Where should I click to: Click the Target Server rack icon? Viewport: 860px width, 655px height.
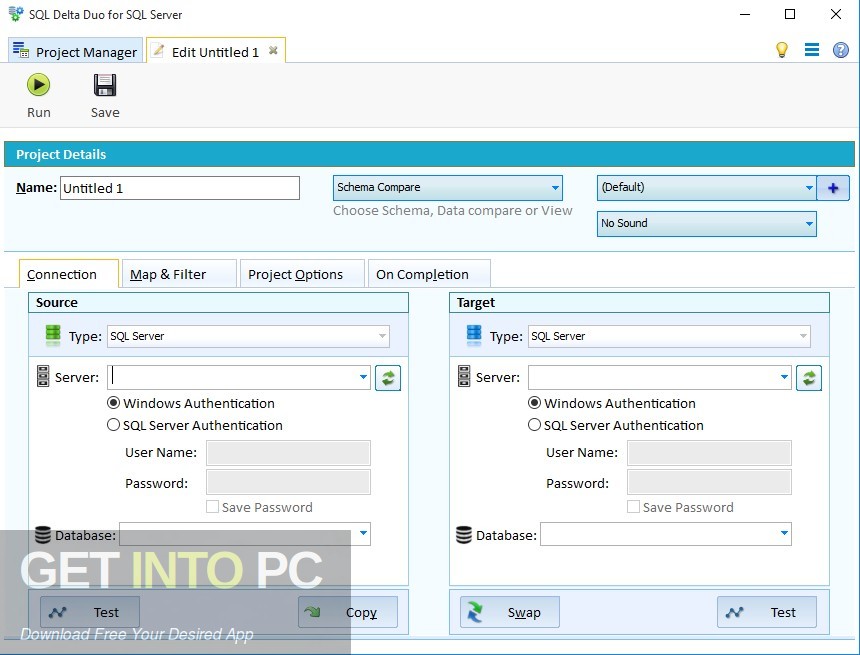tap(464, 376)
